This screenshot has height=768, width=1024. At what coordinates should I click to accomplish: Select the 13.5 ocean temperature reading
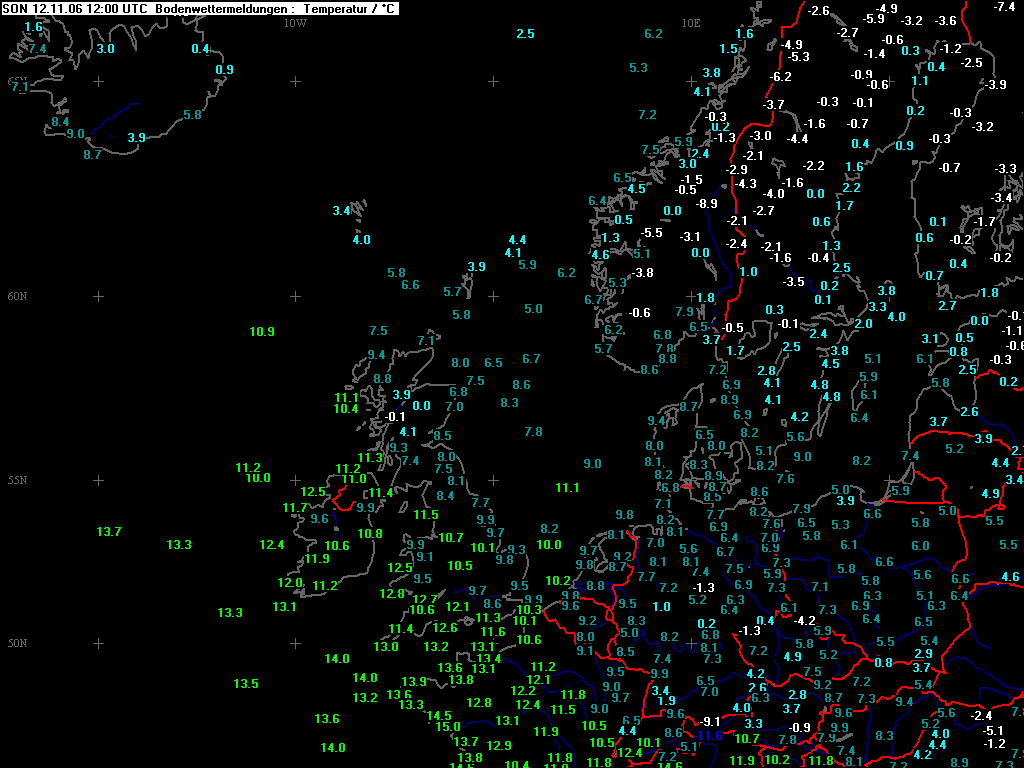click(246, 684)
